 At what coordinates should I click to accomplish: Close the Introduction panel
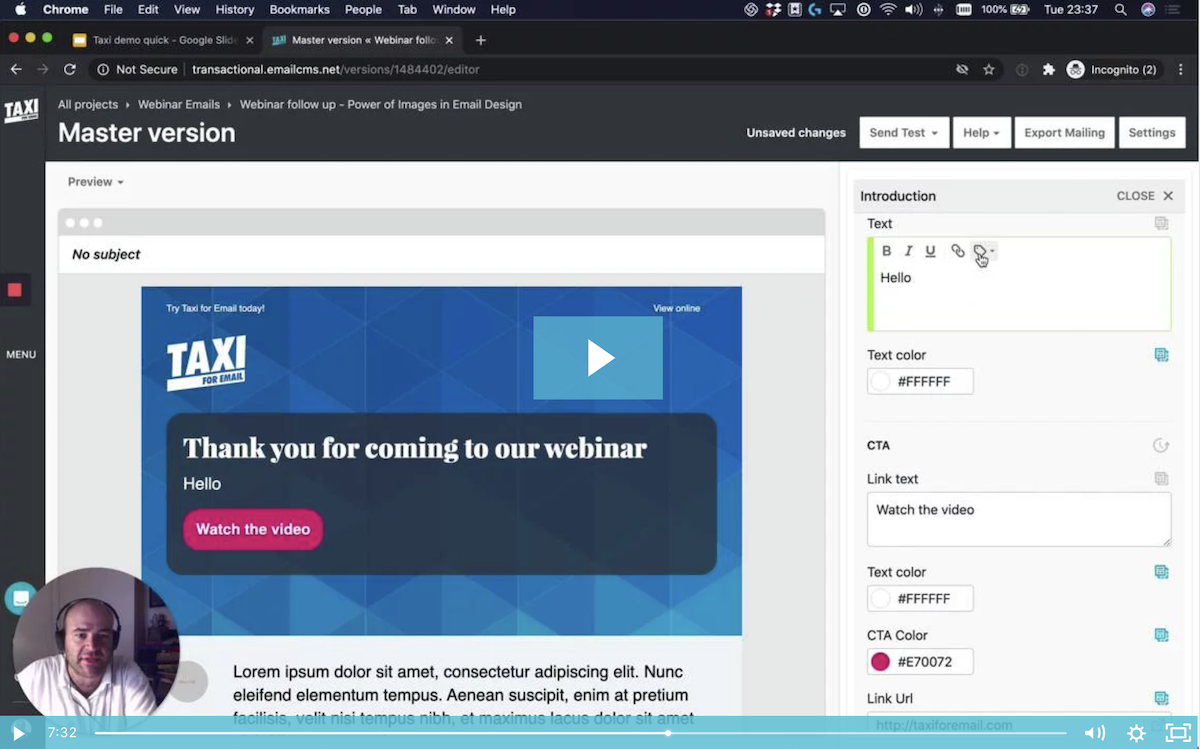[1145, 196]
